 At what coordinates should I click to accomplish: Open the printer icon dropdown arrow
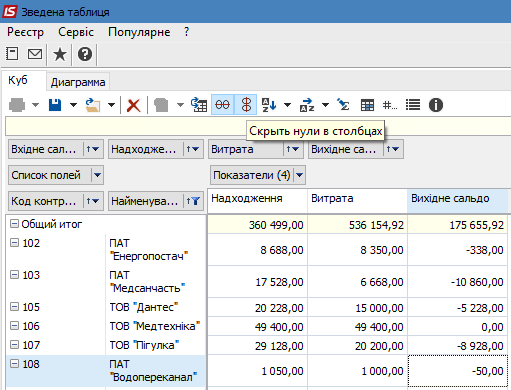[x=35, y=105]
